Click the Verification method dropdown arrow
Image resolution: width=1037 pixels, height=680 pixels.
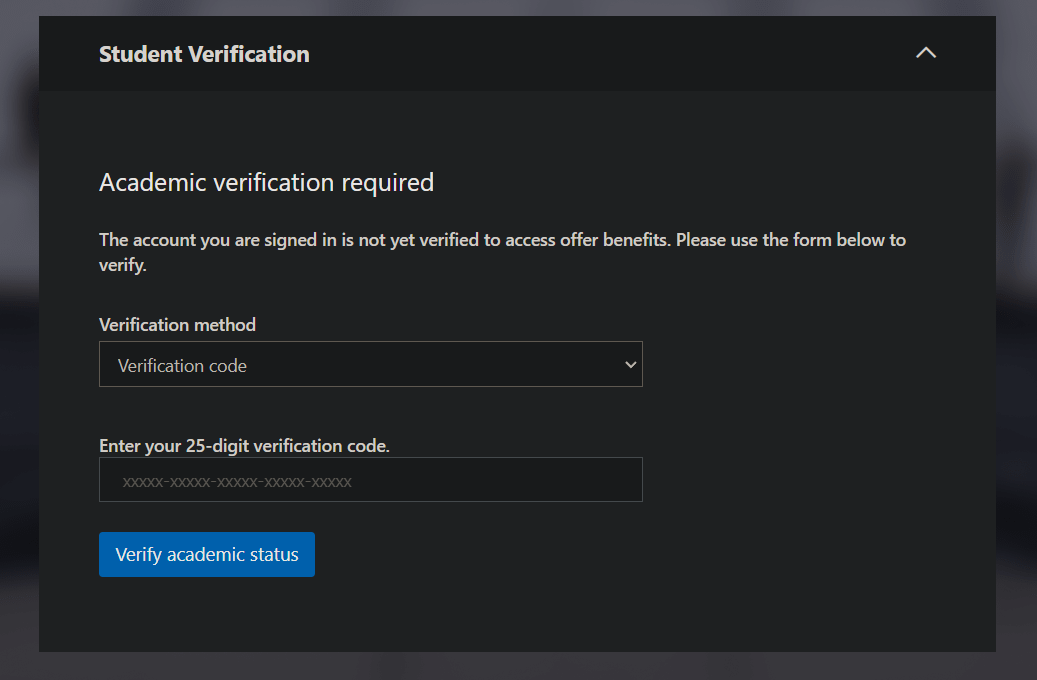630,365
